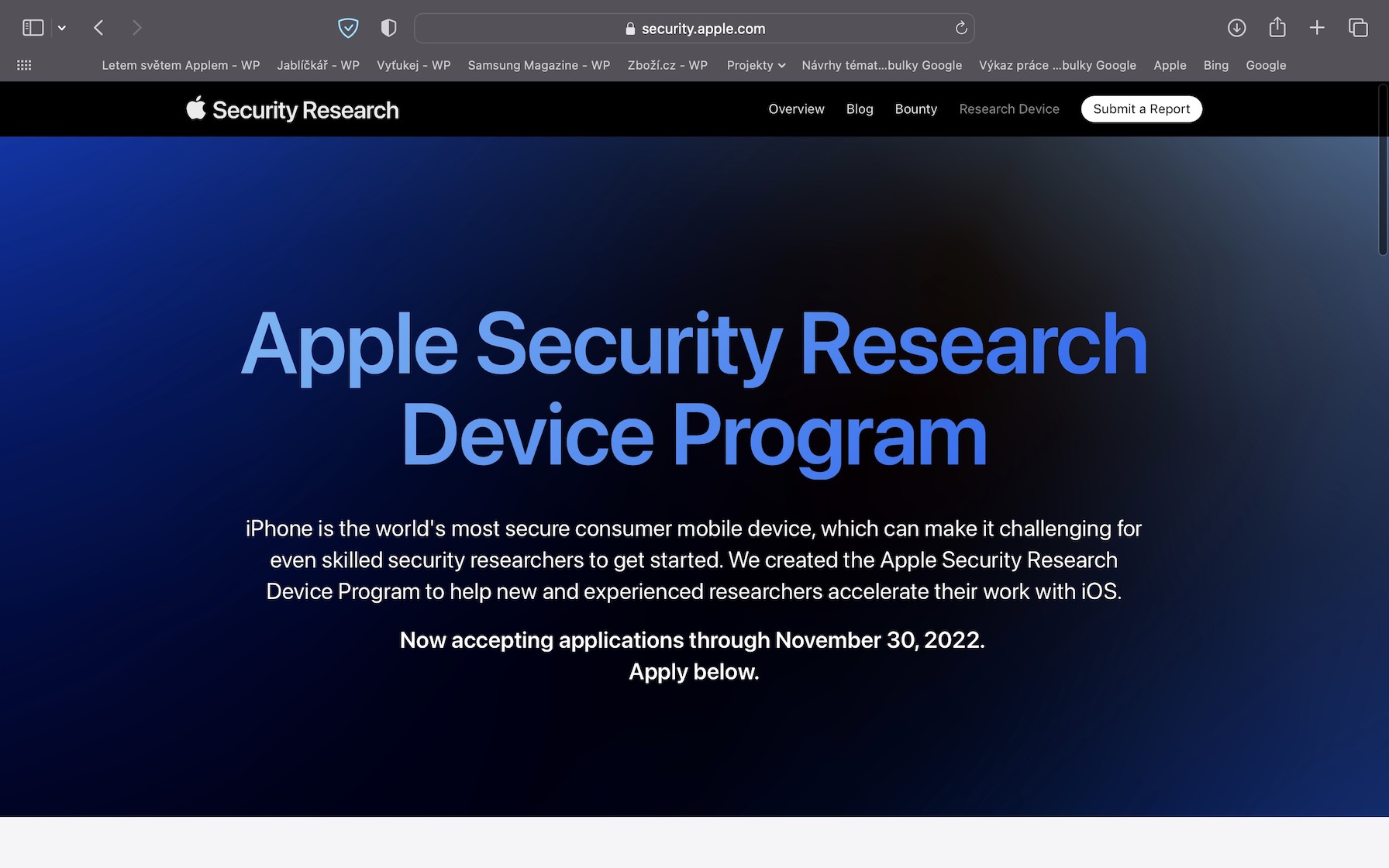This screenshot has width=1389, height=868.
Task: Toggle the Safari sidebar
Action: 33,28
